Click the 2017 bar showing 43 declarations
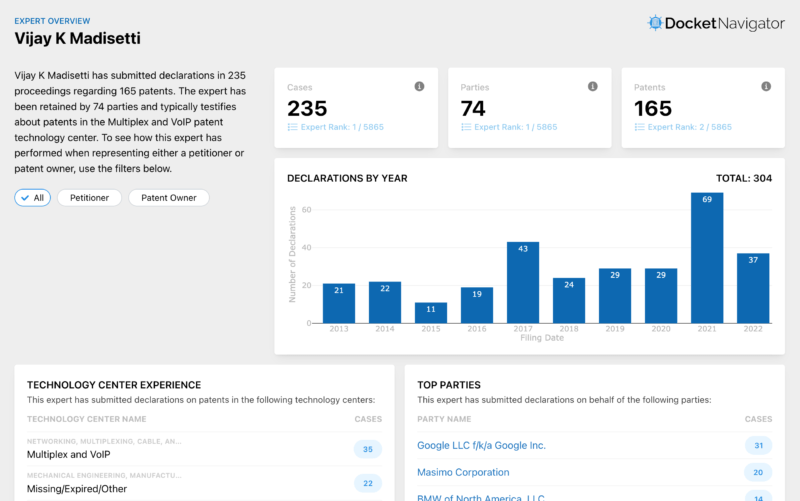This screenshot has height=501, width=800. pos(522,282)
